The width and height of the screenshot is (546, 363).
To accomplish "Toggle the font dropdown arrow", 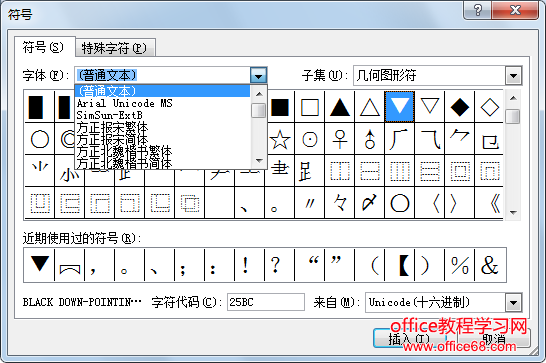I will [x=258, y=75].
